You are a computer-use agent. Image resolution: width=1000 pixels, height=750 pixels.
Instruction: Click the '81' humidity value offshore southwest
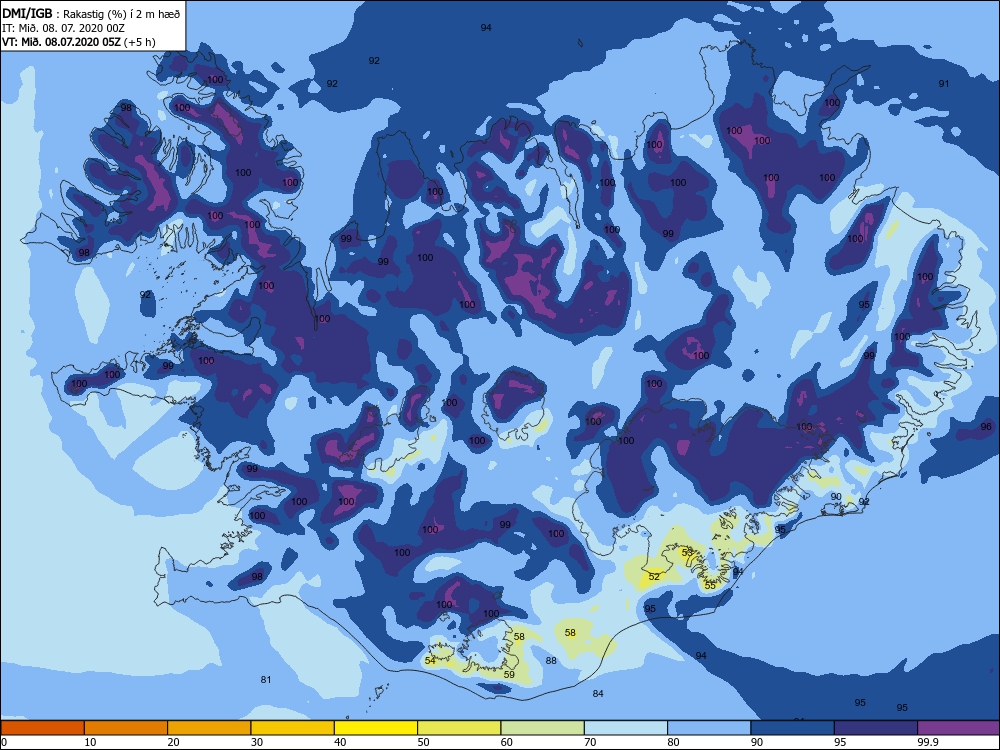click(266, 680)
